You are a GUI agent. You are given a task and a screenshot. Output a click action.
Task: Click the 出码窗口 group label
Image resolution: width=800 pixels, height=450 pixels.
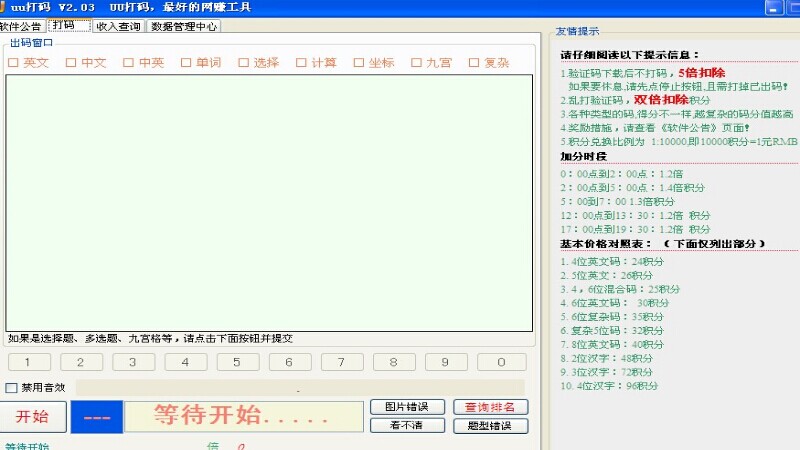click(x=32, y=43)
